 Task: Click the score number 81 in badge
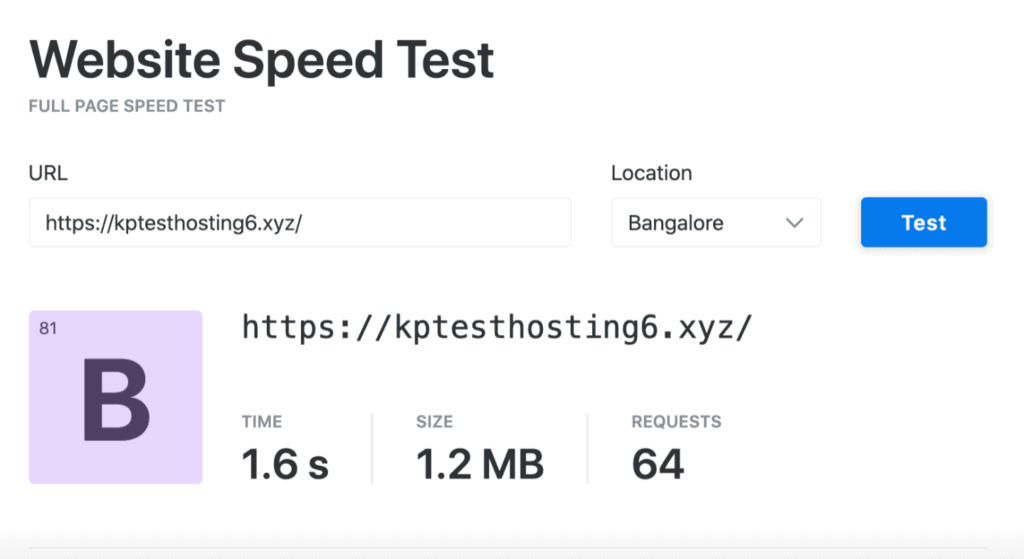click(x=48, y=328)
